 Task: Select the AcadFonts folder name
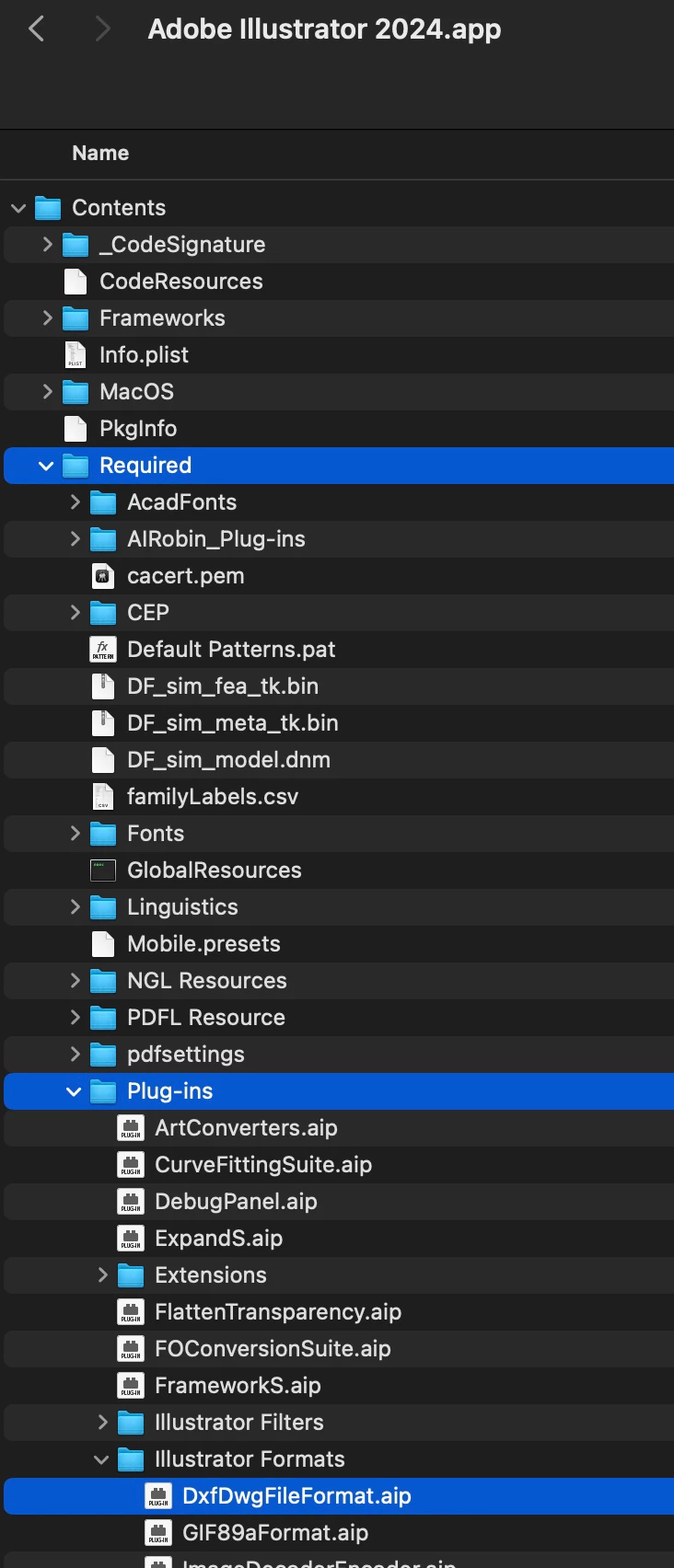(x=182, y=502)
